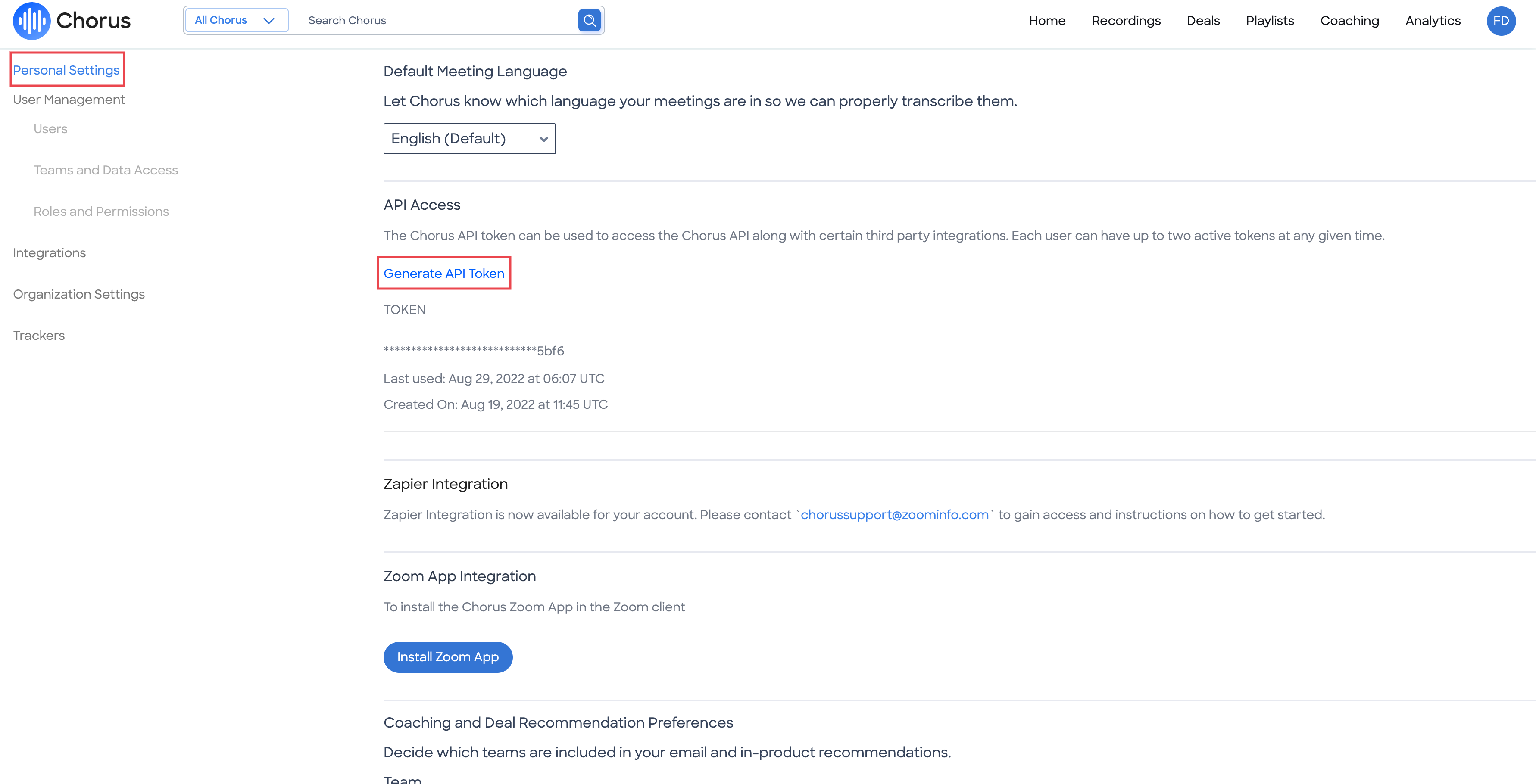Image resolution: width=1536 pixels, height=784 pixels.
Task: Open Integrations in the sidebar
Action: point(49,253)
